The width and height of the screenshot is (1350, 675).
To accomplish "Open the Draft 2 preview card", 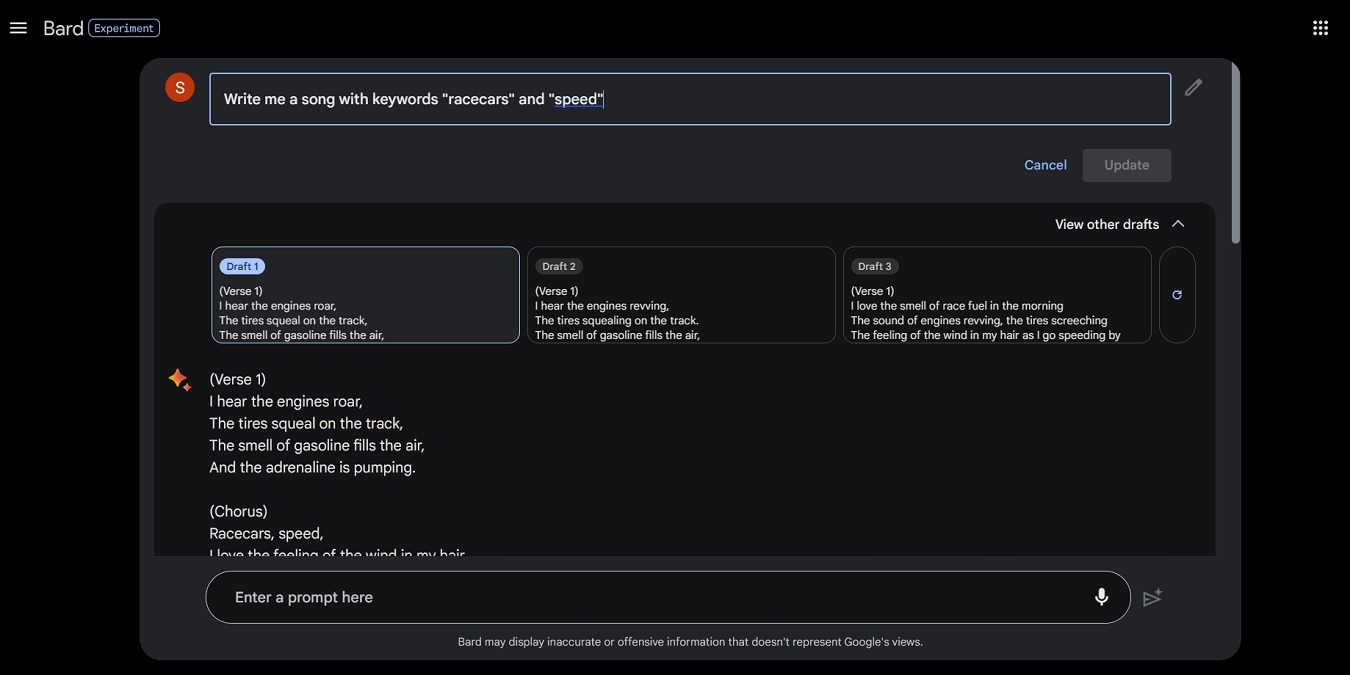I will [681, 295].
